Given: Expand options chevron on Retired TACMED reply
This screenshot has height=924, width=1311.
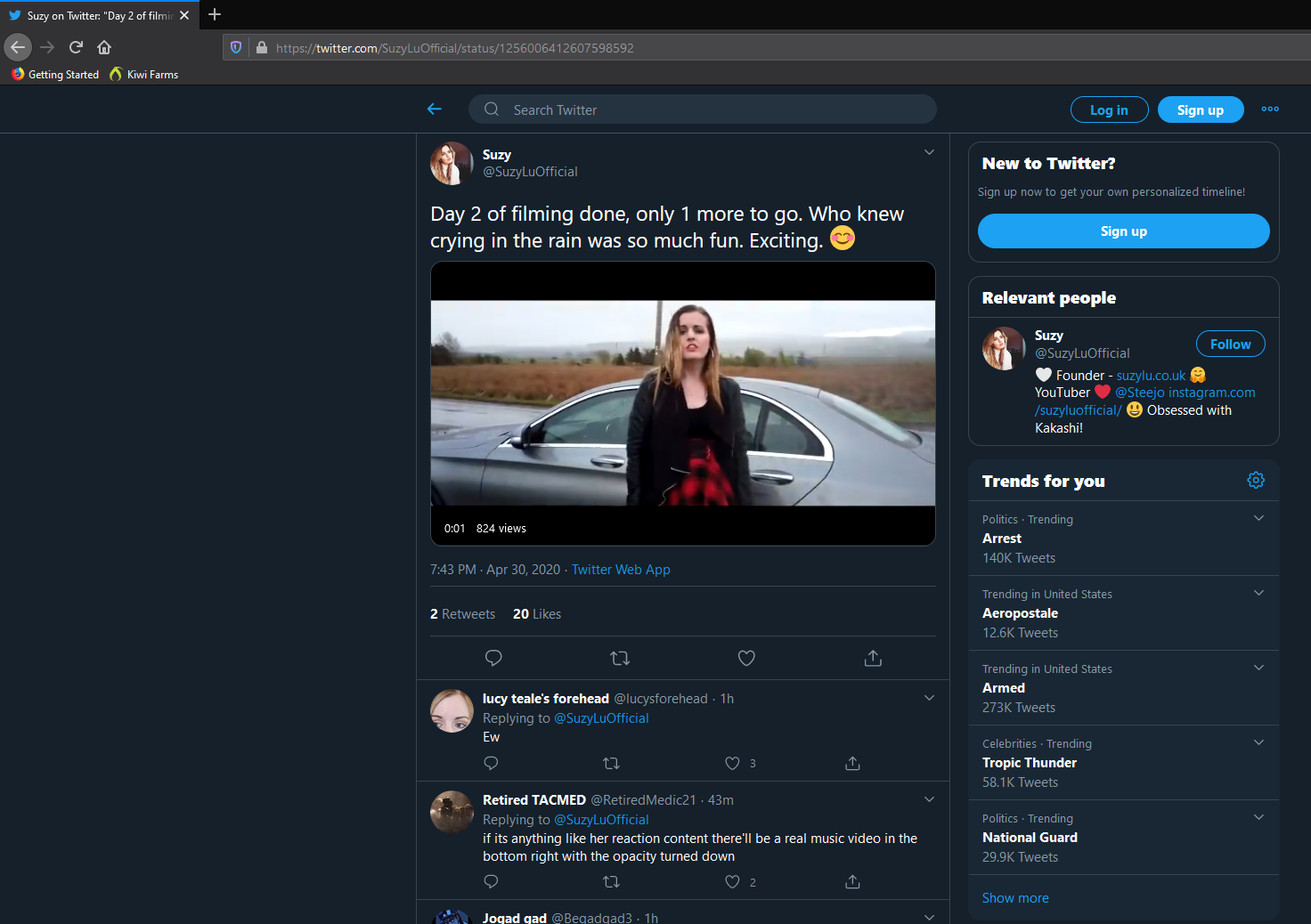Looking at the screenshot, I should [x=929, y=799].
